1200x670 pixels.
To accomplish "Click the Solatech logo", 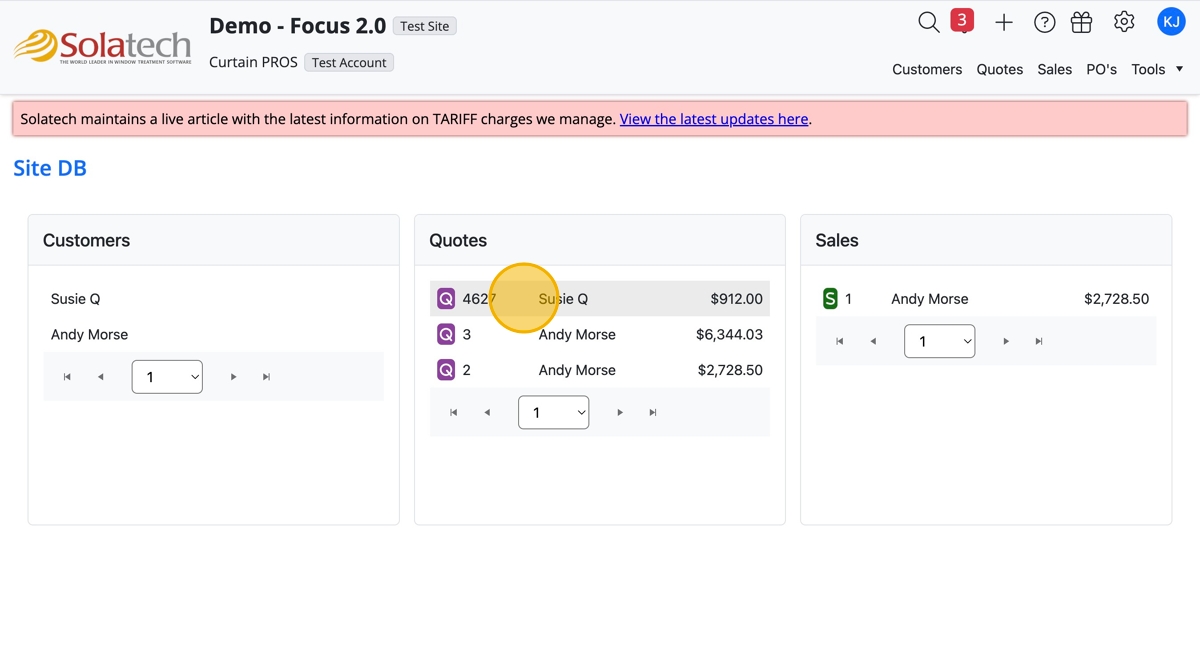I will (x=103, y=46).
